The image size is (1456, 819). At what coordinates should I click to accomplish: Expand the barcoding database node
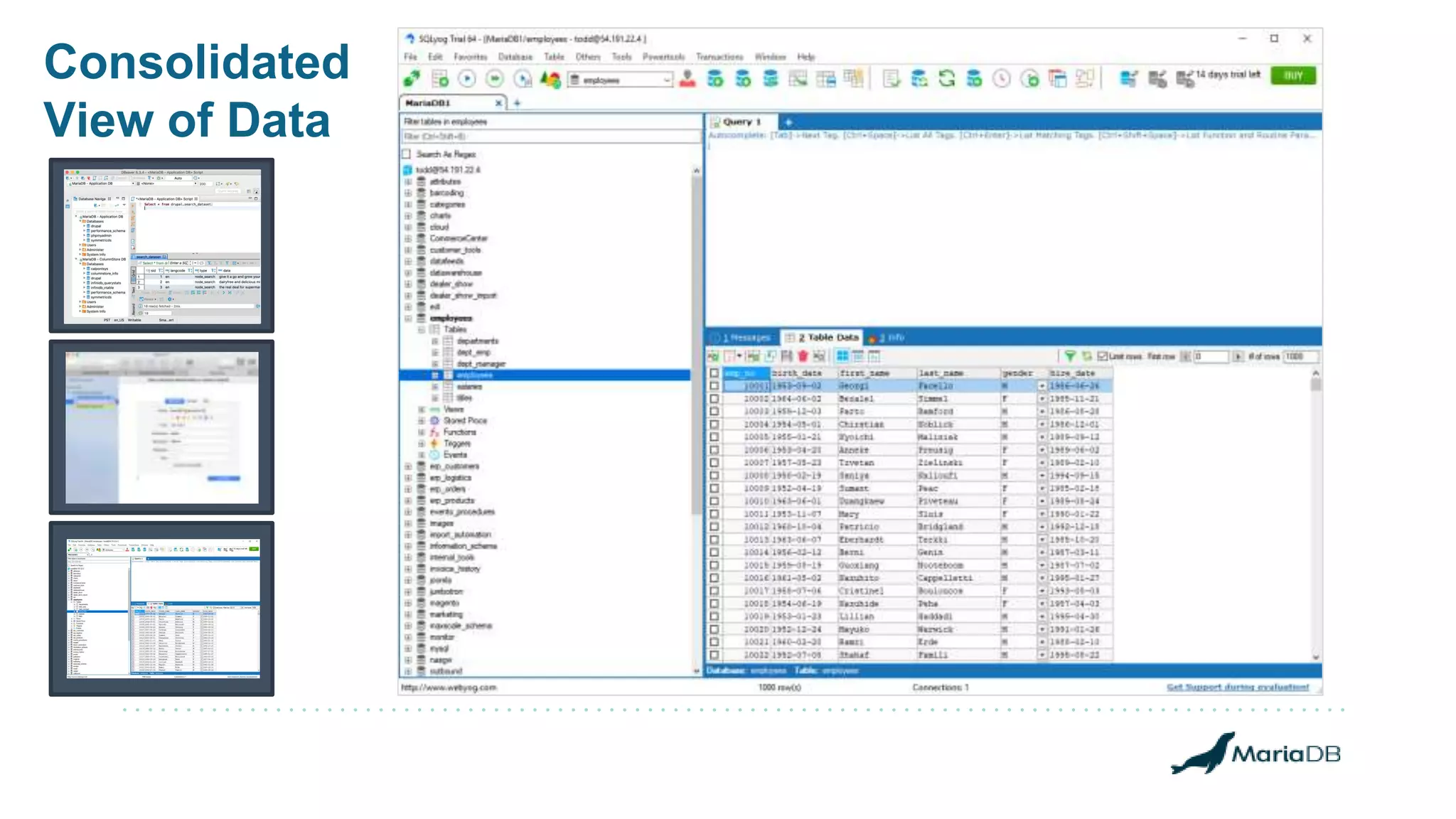[409, 193]
